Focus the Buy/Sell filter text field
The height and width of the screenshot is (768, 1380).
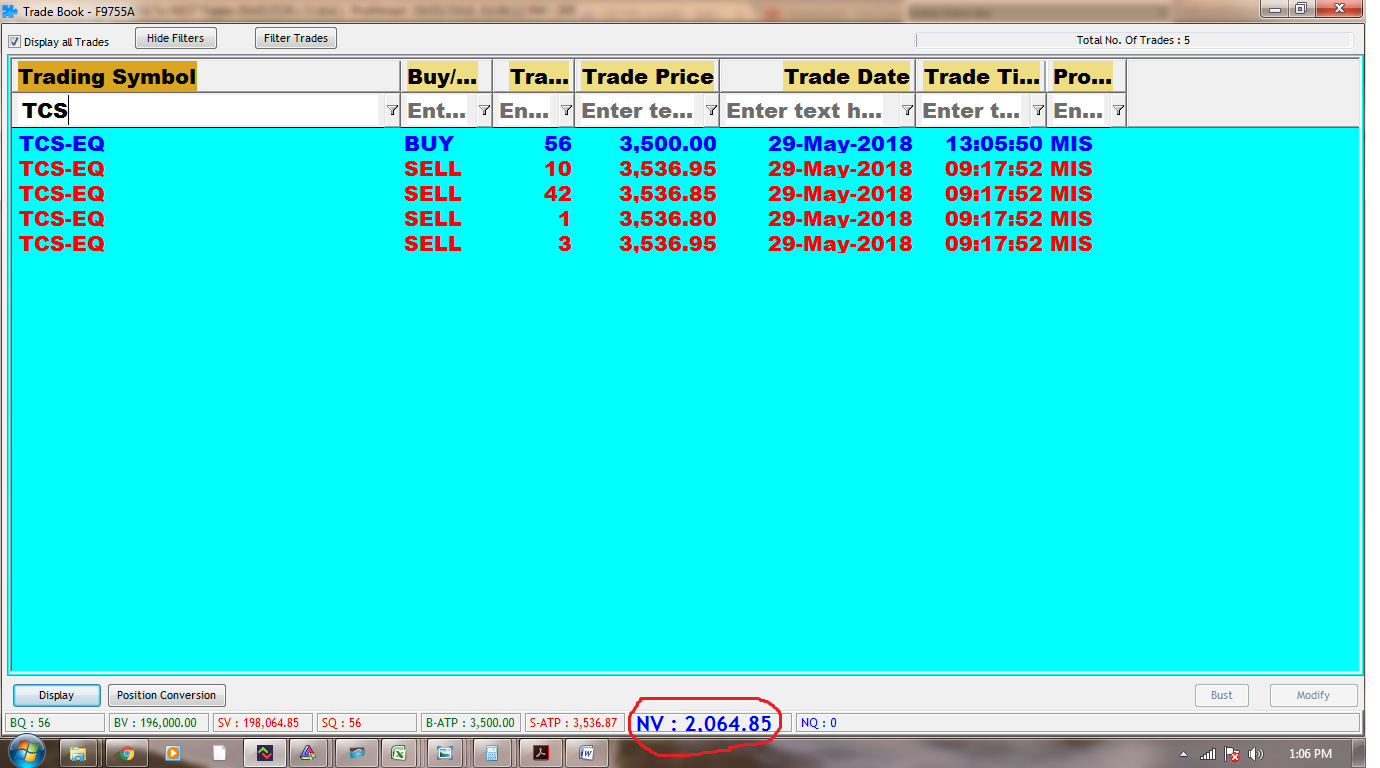[x=440, y=110]
